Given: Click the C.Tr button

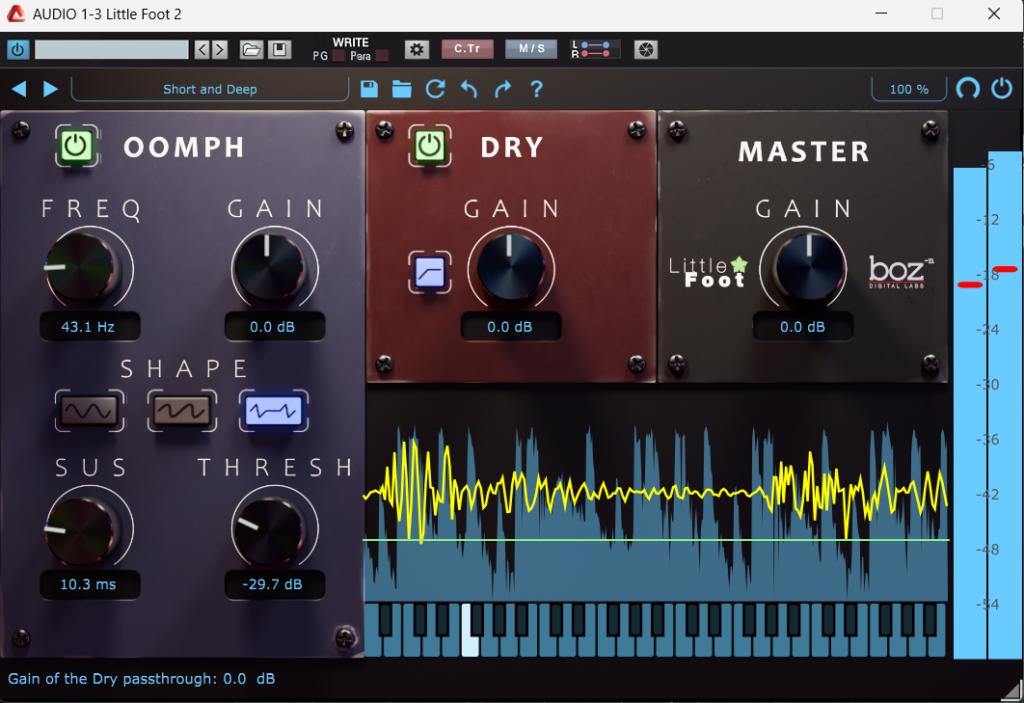Looking at the screenshot, I should (x=467, y=49).
